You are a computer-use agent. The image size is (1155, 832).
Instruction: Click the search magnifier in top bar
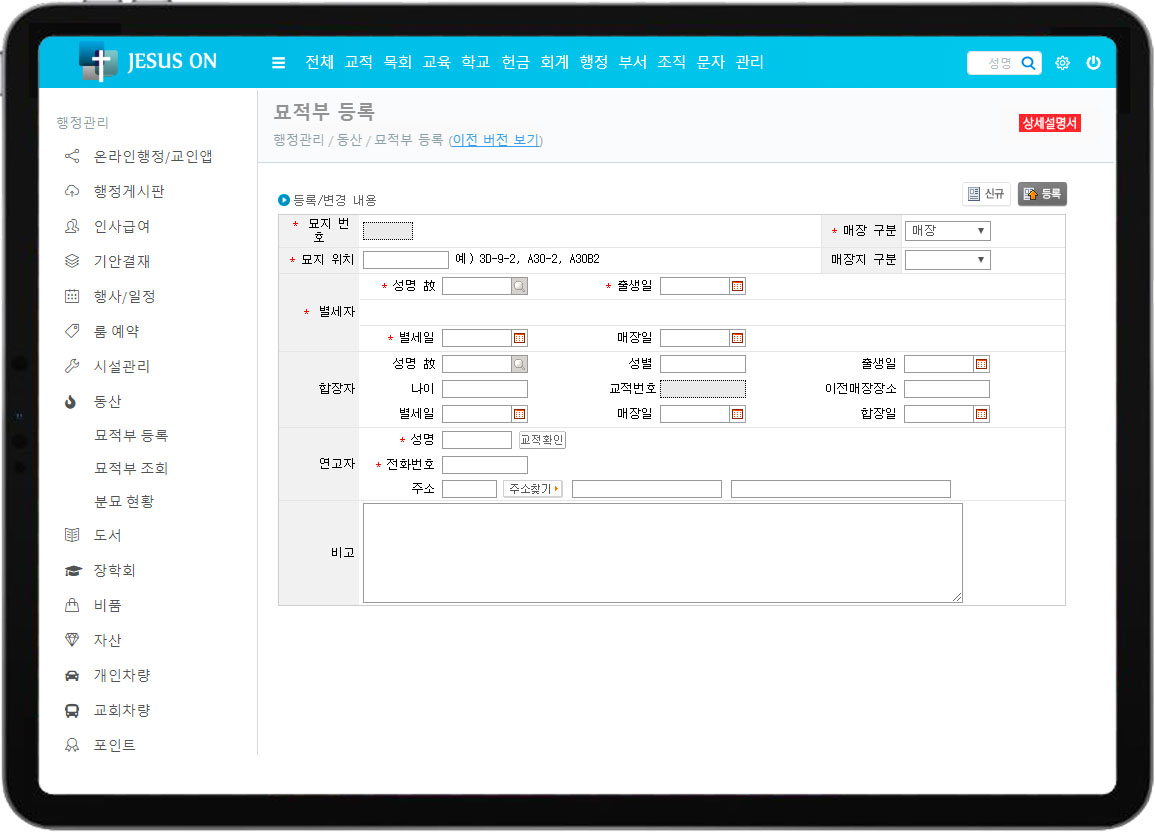point(1028,63)
